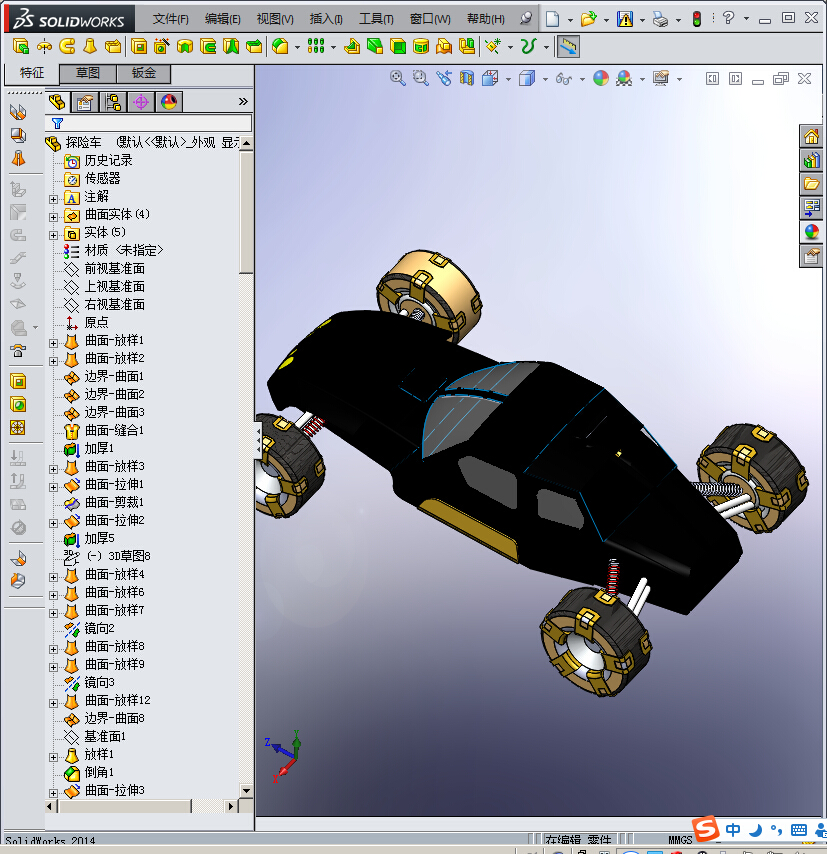Switch to the ConfigurationManager tab

113,102
